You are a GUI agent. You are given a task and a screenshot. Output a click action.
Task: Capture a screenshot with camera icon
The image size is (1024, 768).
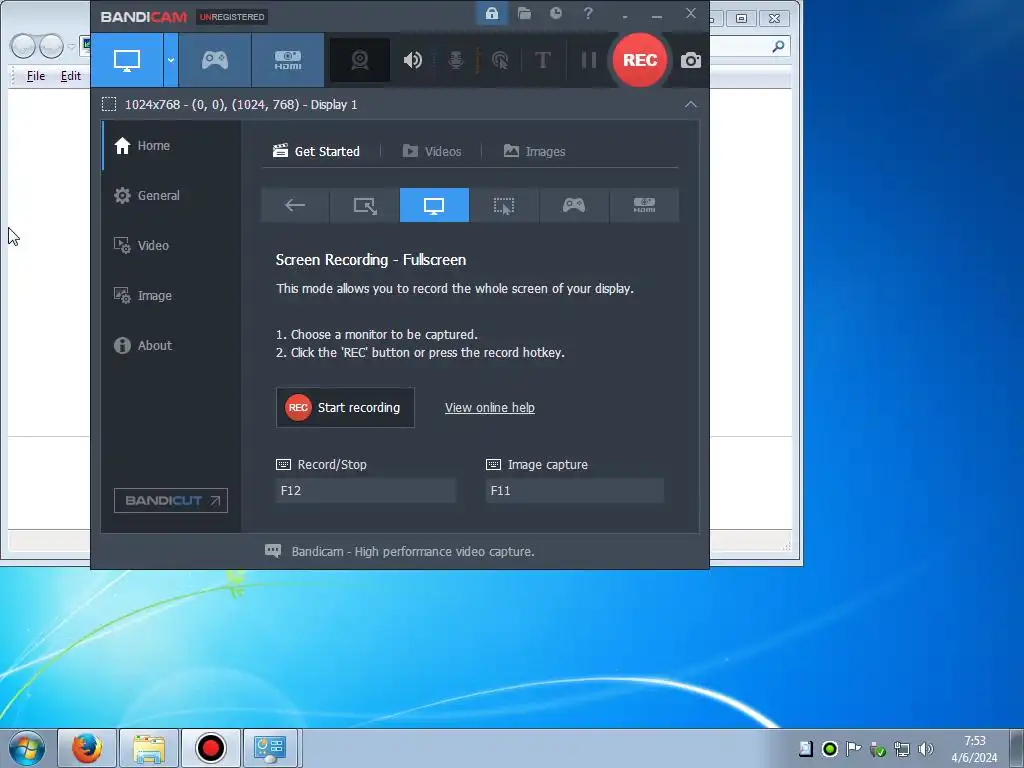pos(690,61)
